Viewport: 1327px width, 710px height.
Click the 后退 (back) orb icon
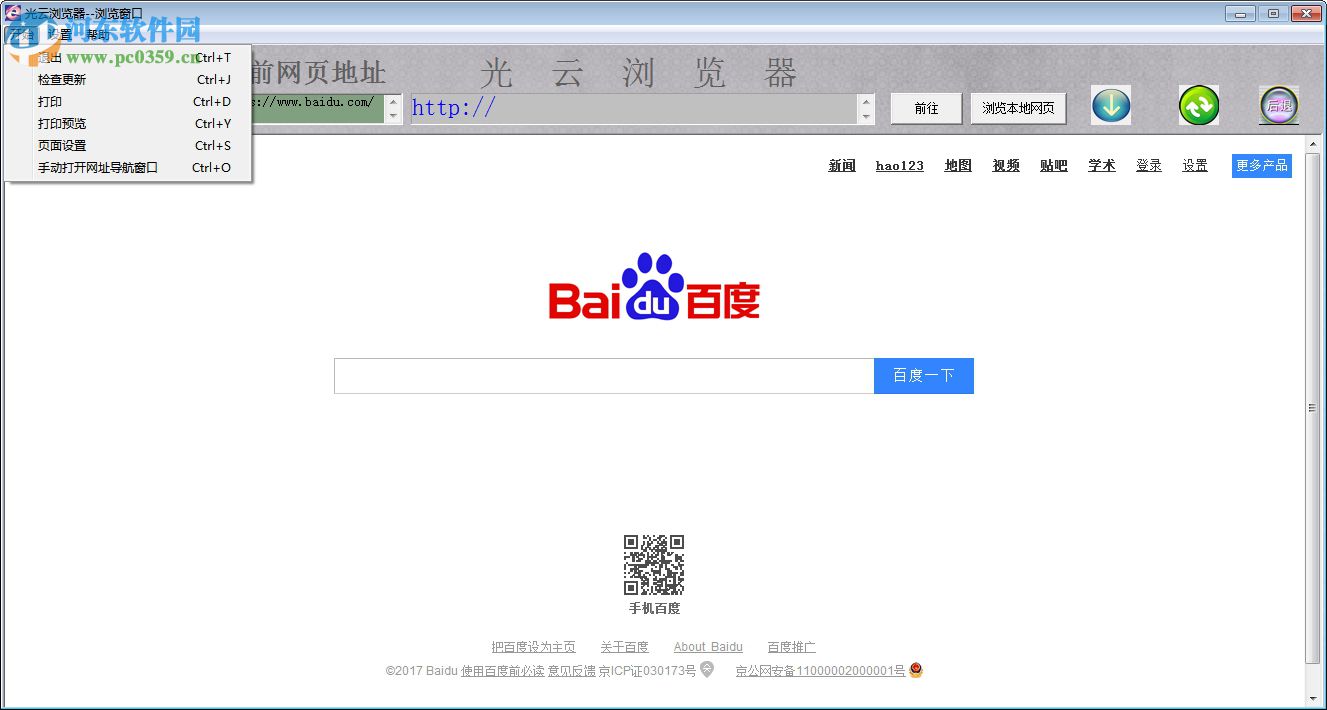click(1278, 105)
